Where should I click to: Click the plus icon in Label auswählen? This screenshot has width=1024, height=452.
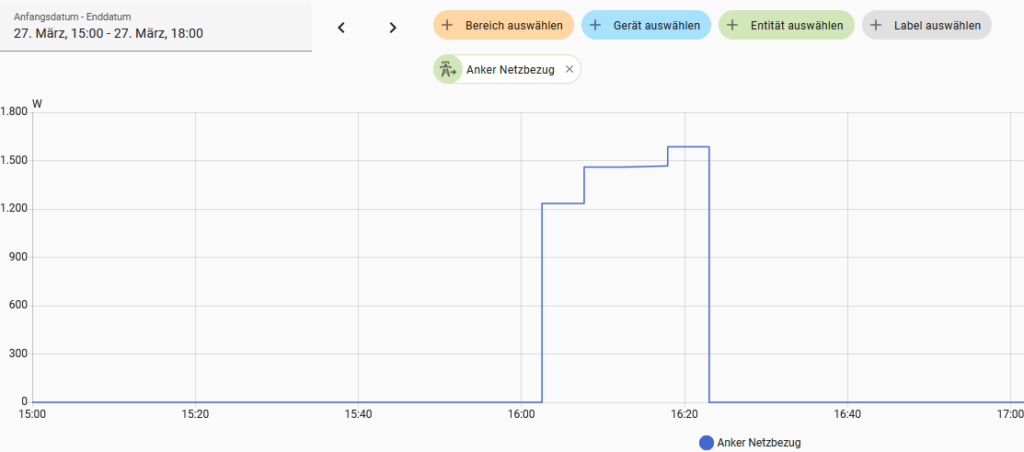pyautogui.click(x=876, y=25)
